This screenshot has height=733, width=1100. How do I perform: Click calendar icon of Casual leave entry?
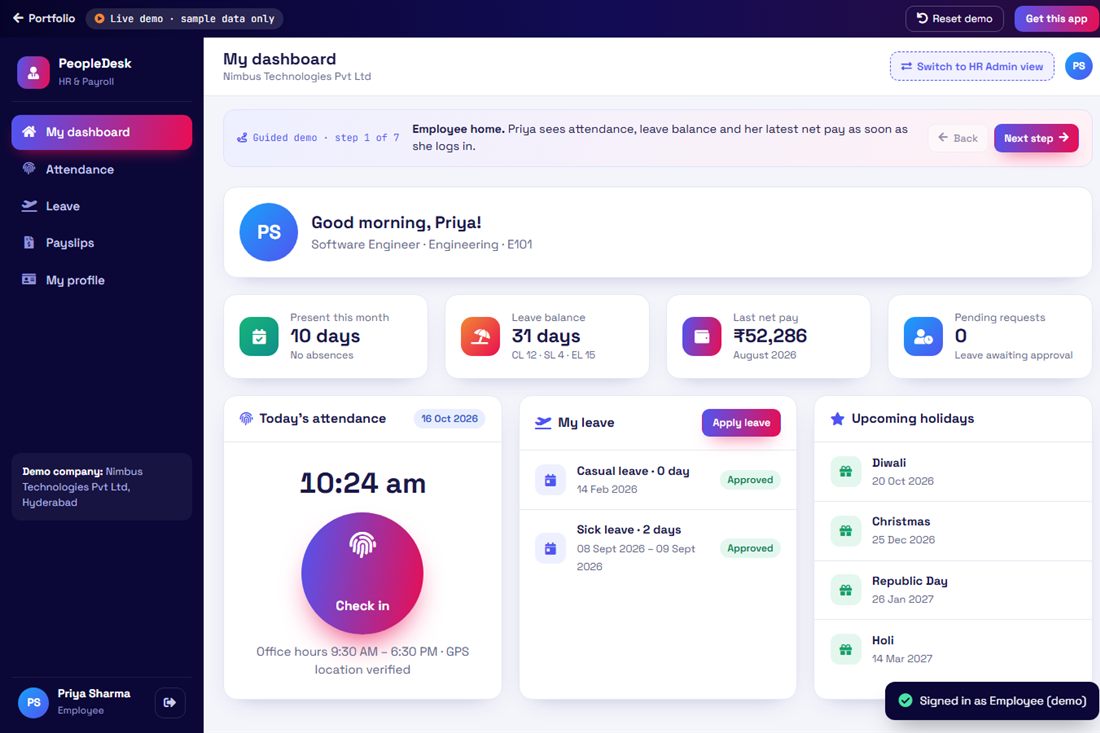pos(550,480)
